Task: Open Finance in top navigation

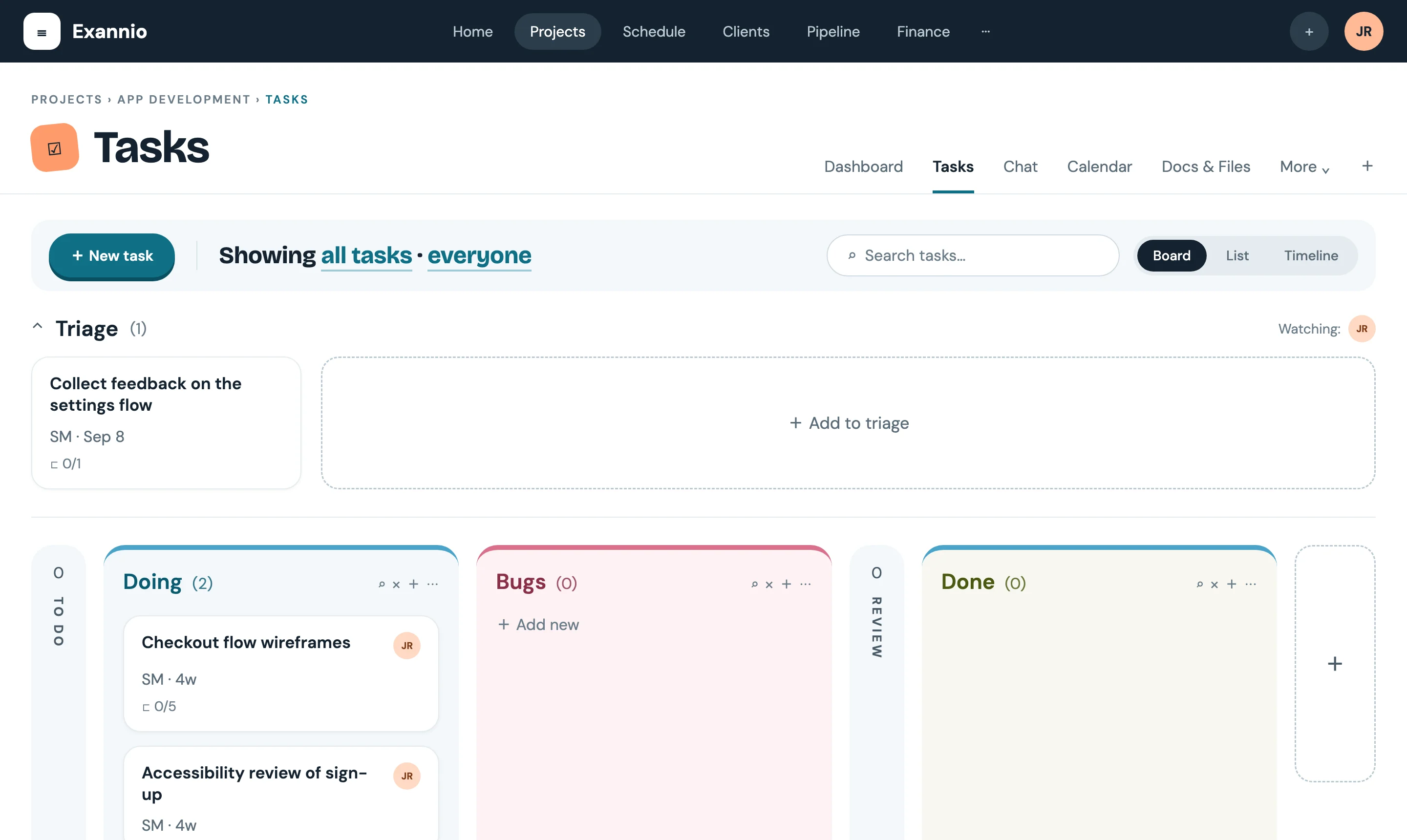Action: [x=923, y=32]
